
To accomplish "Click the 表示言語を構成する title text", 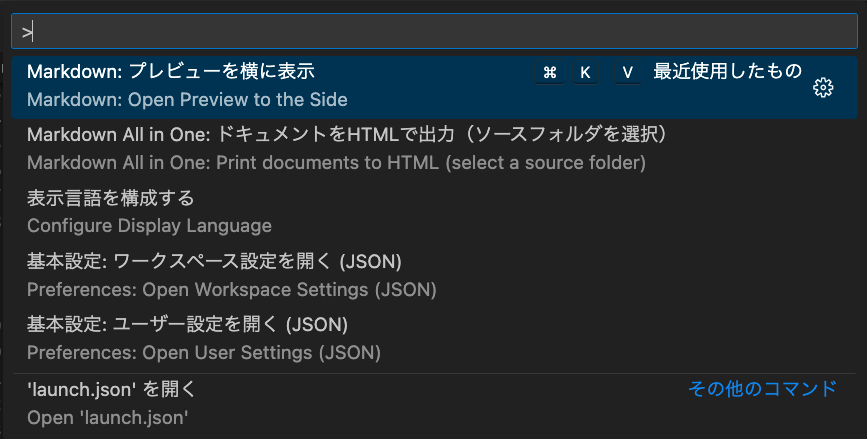I will (110, 198).
